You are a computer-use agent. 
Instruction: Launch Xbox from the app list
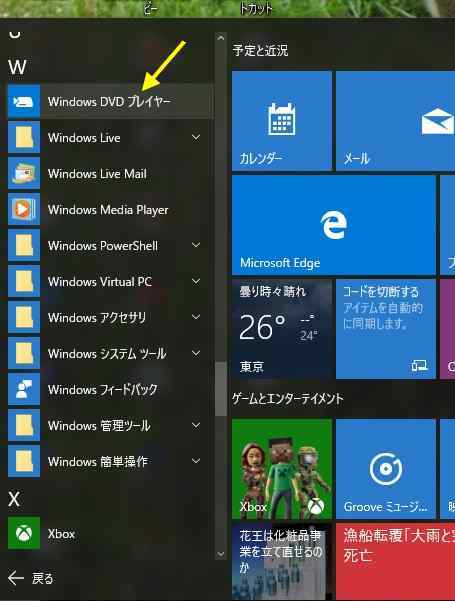coord(110,533)
